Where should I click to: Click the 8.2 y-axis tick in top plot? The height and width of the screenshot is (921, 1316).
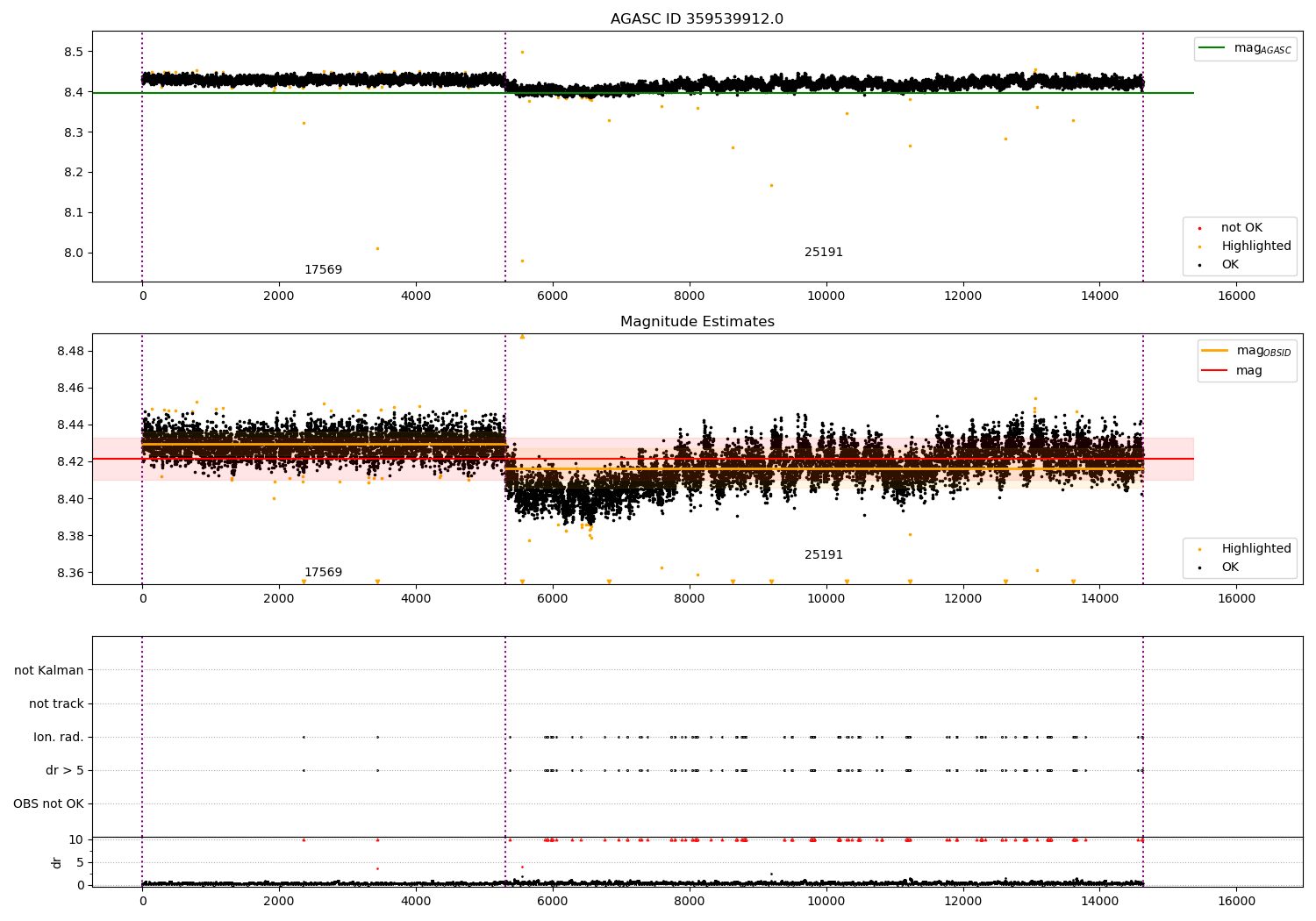73,172
